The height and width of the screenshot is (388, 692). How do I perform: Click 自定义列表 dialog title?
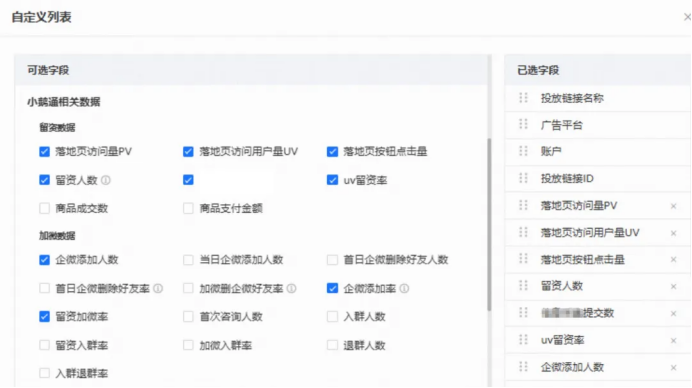point(41,17)
